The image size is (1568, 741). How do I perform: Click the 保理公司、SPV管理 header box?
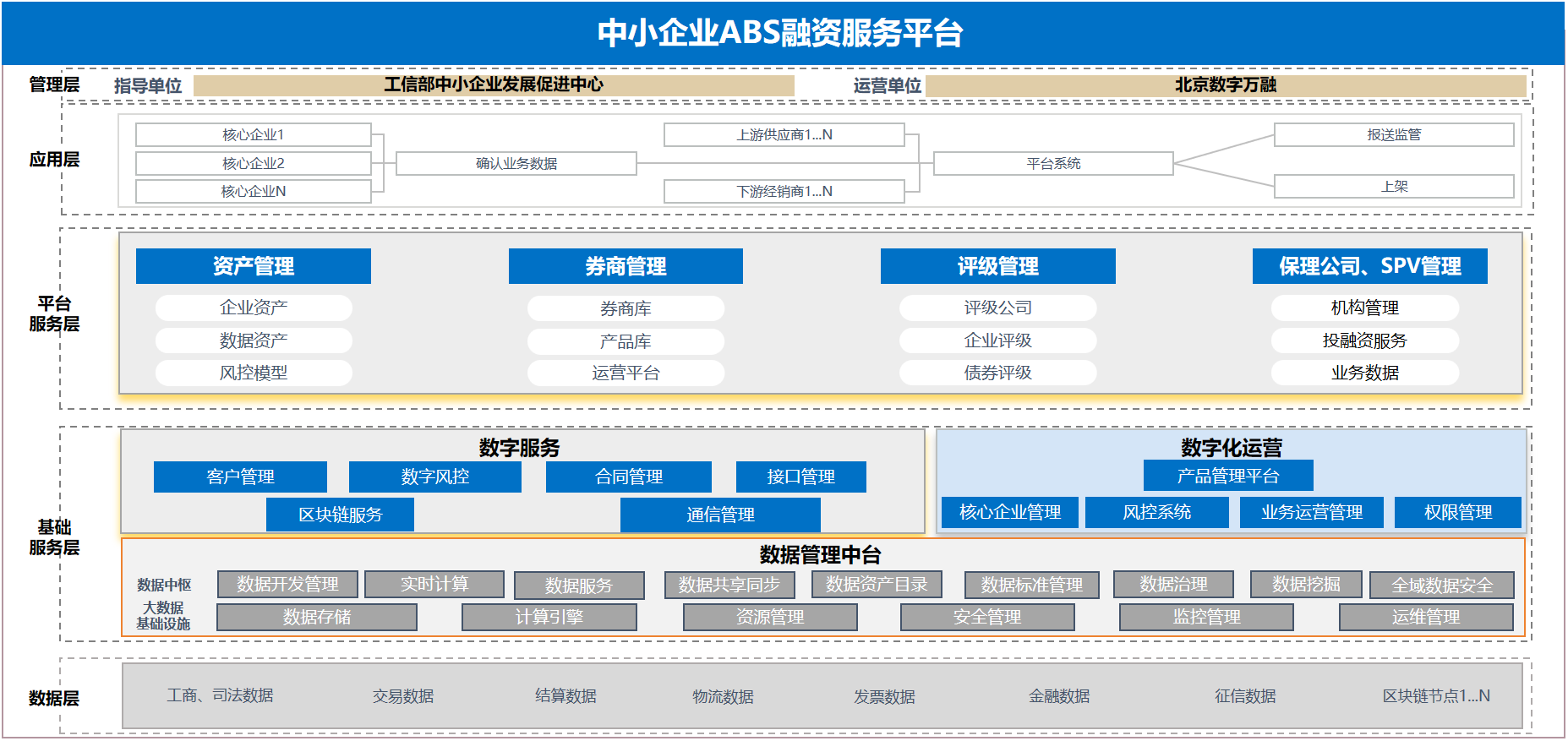(x=1370, y=266)
